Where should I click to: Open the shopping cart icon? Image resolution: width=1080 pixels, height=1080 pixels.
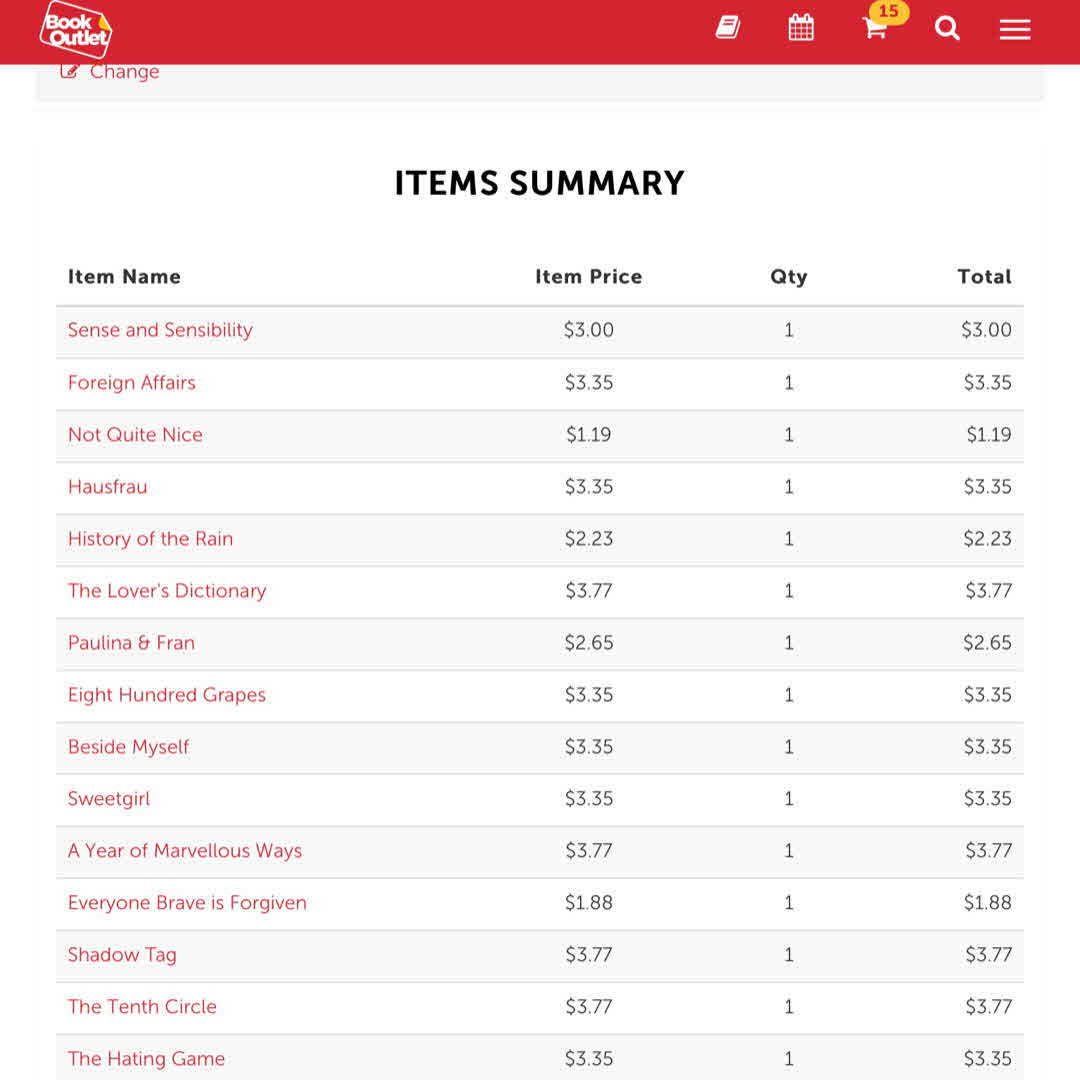875,28
